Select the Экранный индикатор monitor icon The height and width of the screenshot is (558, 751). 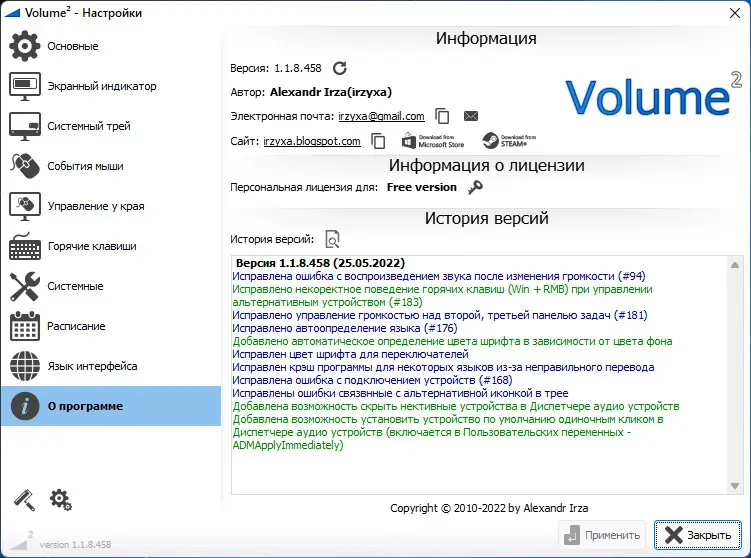click(24, 86)
